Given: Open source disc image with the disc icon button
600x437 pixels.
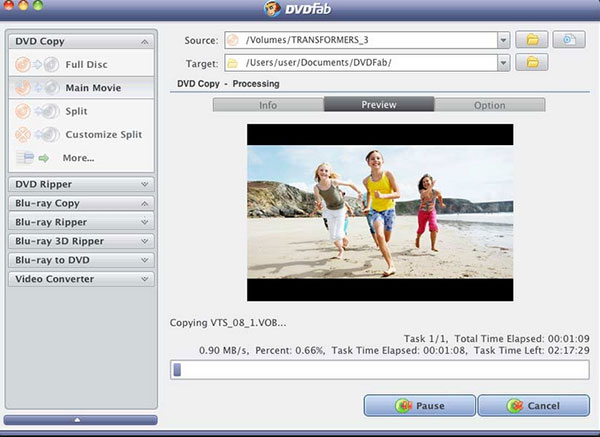Looking at the screenshot, I should point(569,39).
